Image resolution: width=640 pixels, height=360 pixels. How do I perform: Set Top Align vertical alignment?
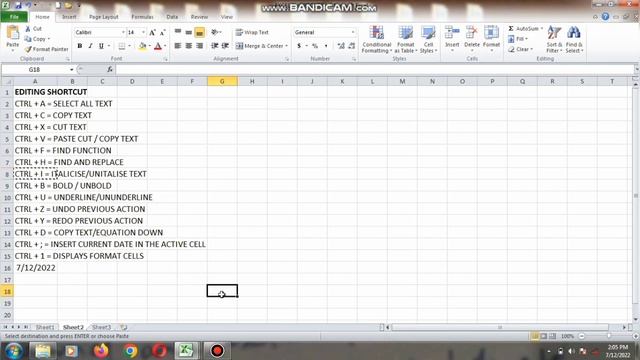[178, 32]
